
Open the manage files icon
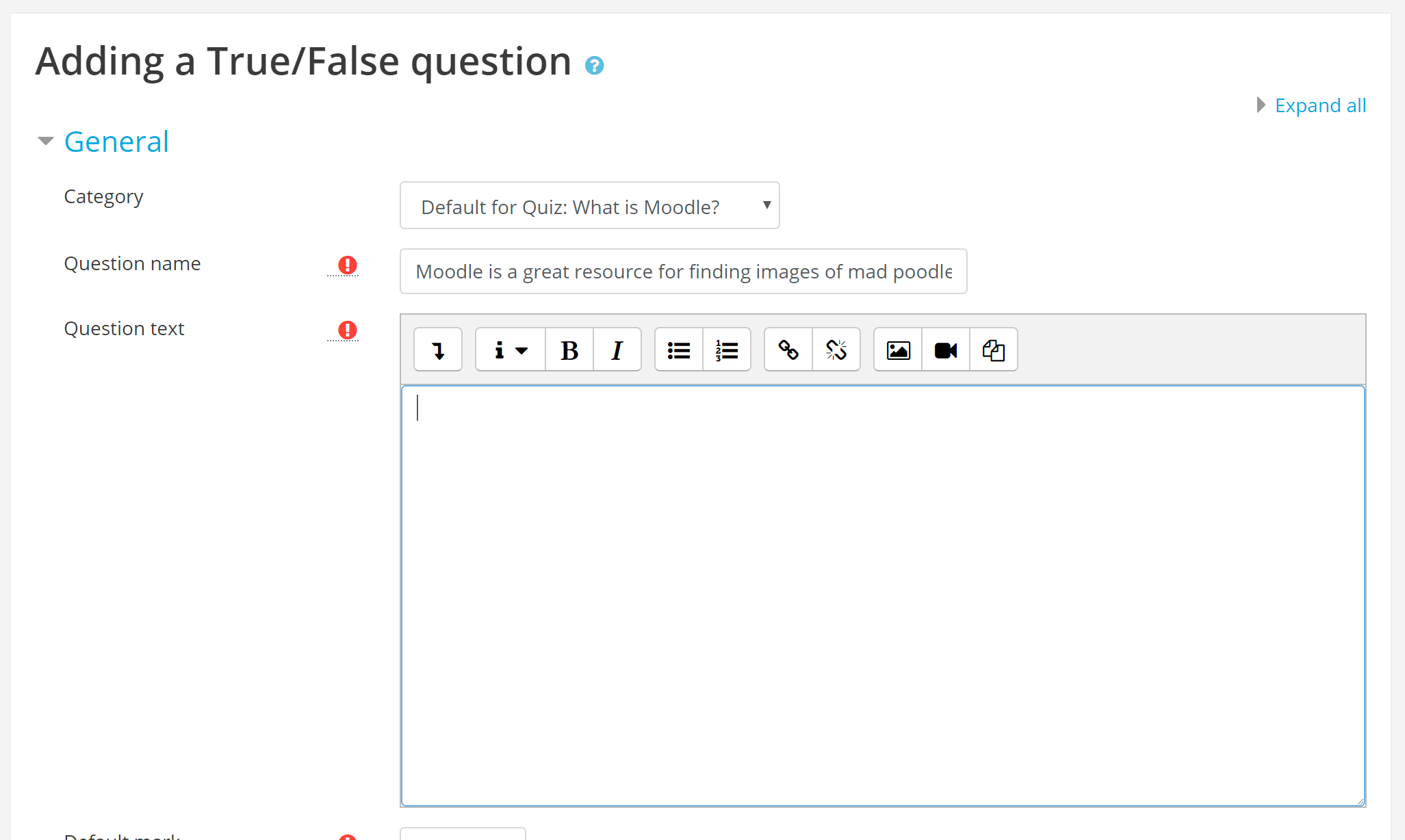pos(994,350)
